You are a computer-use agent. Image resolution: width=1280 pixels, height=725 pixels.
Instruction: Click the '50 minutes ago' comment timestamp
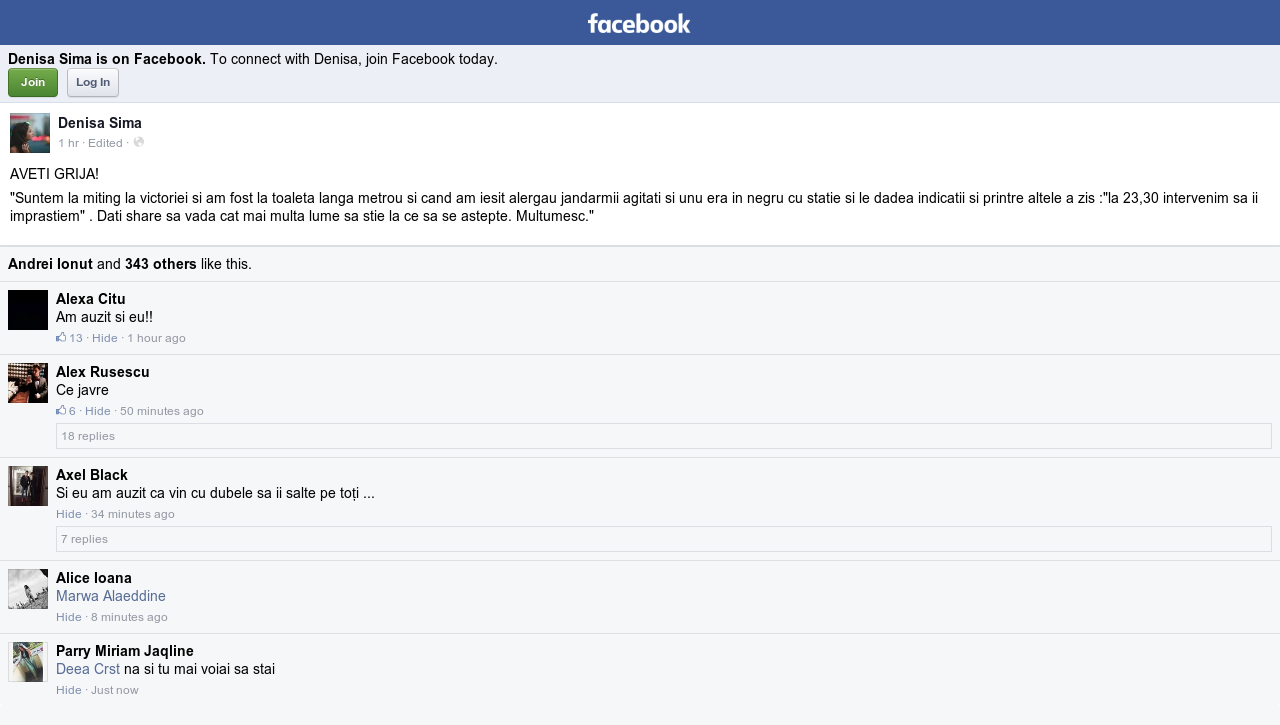(162, 411)
